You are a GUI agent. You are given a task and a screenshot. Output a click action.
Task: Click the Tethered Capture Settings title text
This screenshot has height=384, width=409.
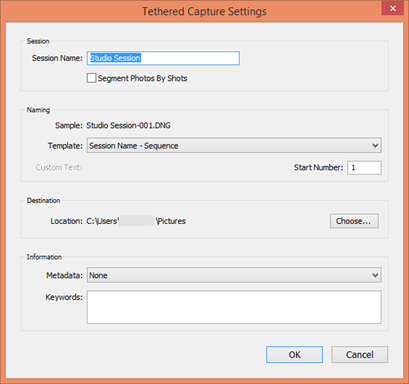point(204,12)
